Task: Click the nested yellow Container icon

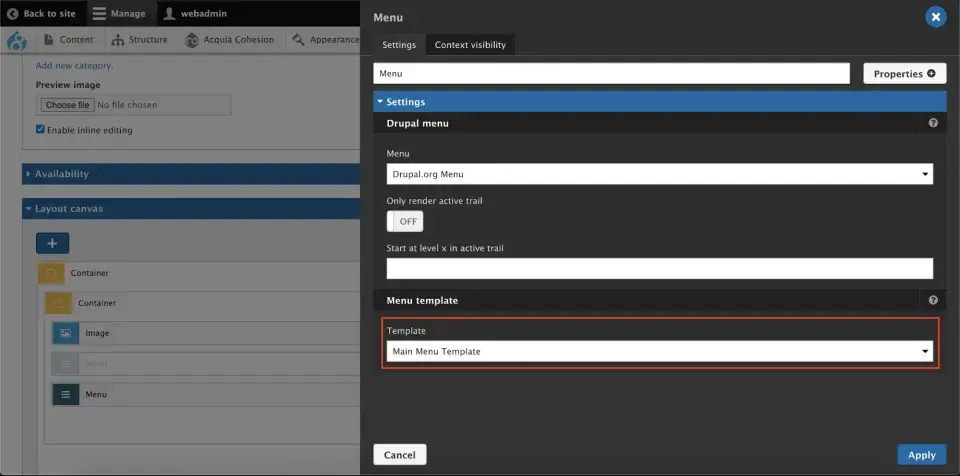Action: [x=58, y=303]
